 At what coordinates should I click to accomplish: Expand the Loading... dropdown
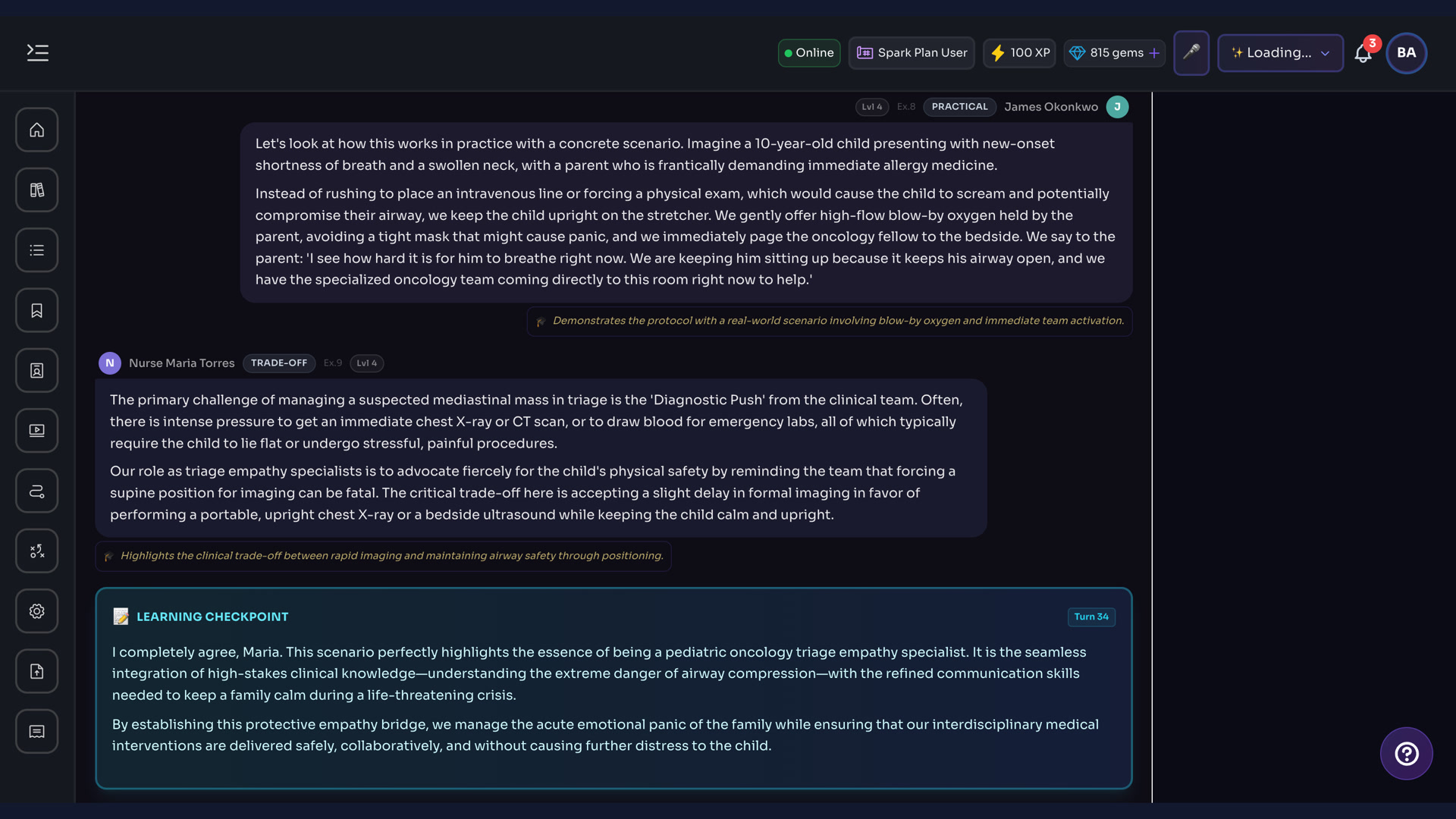tap(1280, 53)
